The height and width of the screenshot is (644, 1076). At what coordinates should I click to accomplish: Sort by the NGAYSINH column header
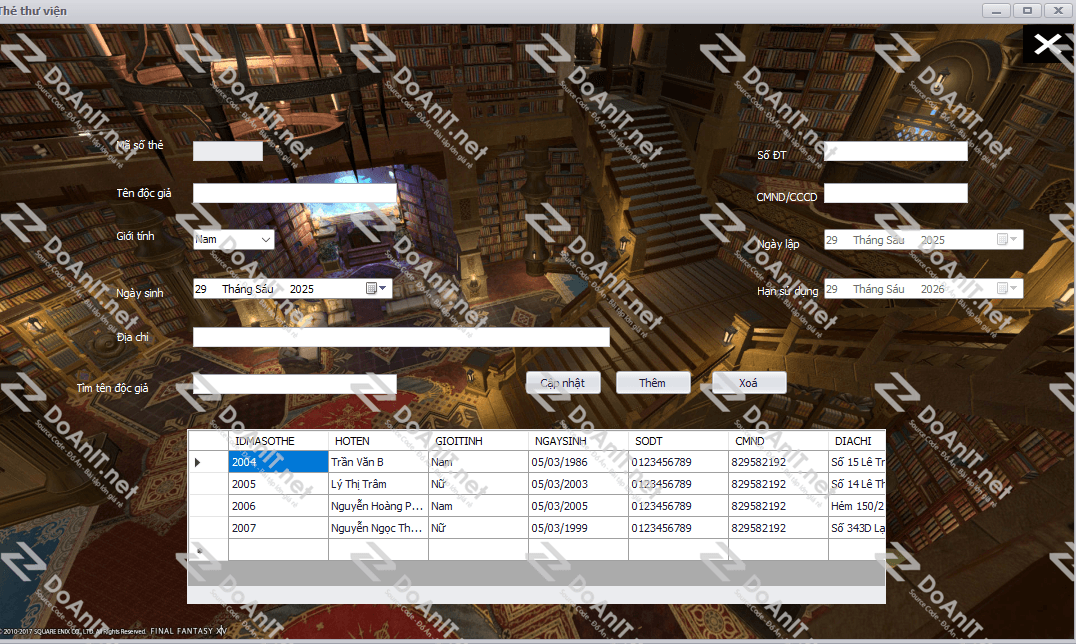578,441
